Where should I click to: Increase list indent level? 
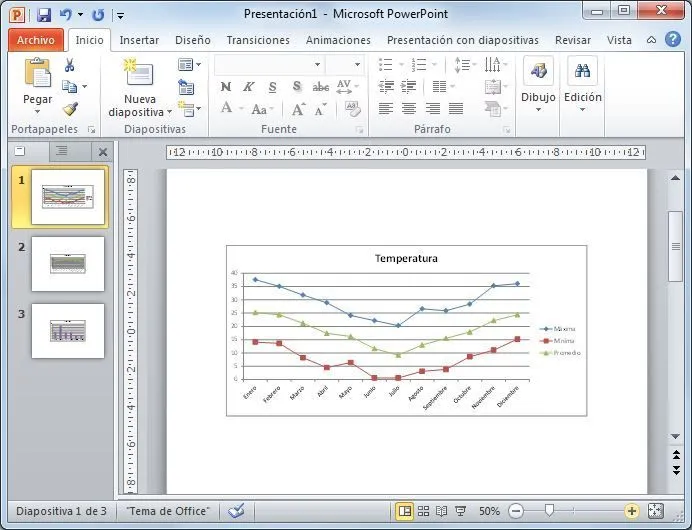click(x=409, y=86)
